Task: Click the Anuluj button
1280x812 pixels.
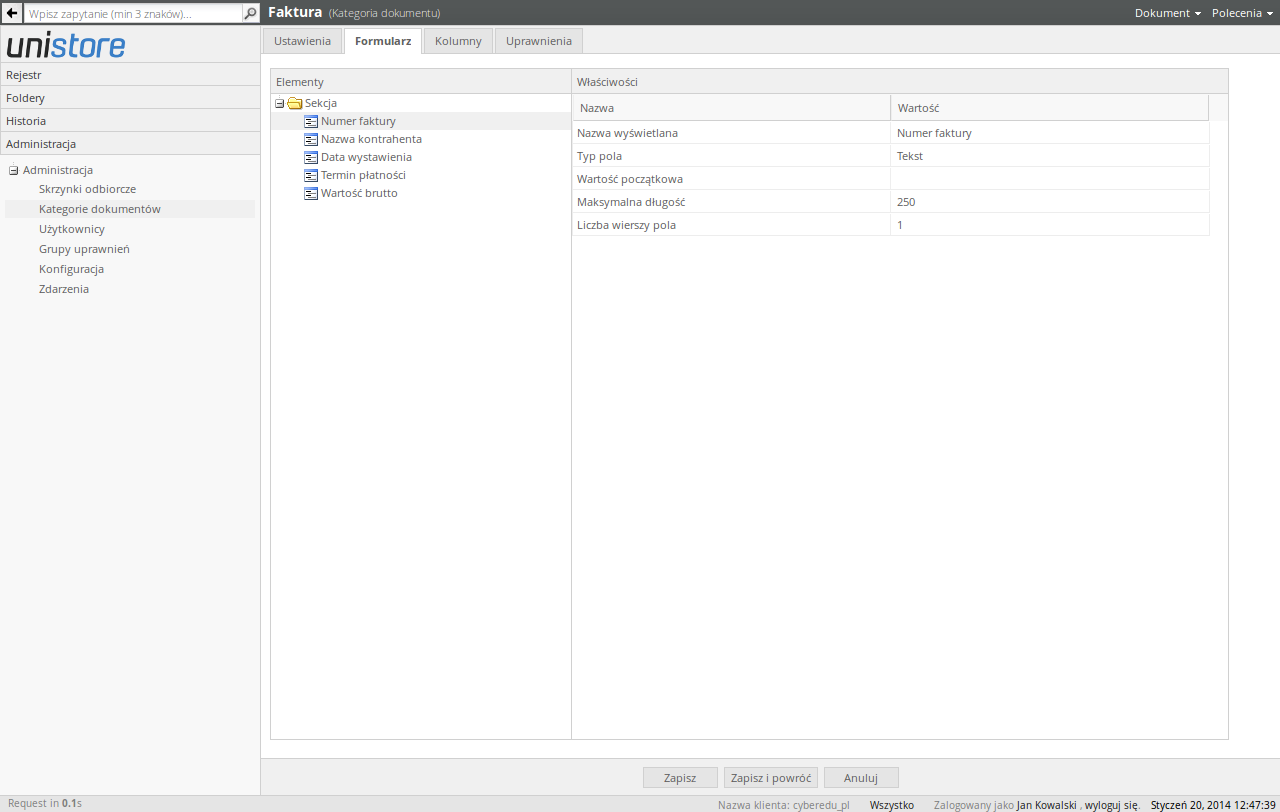Action: [861, 777]
